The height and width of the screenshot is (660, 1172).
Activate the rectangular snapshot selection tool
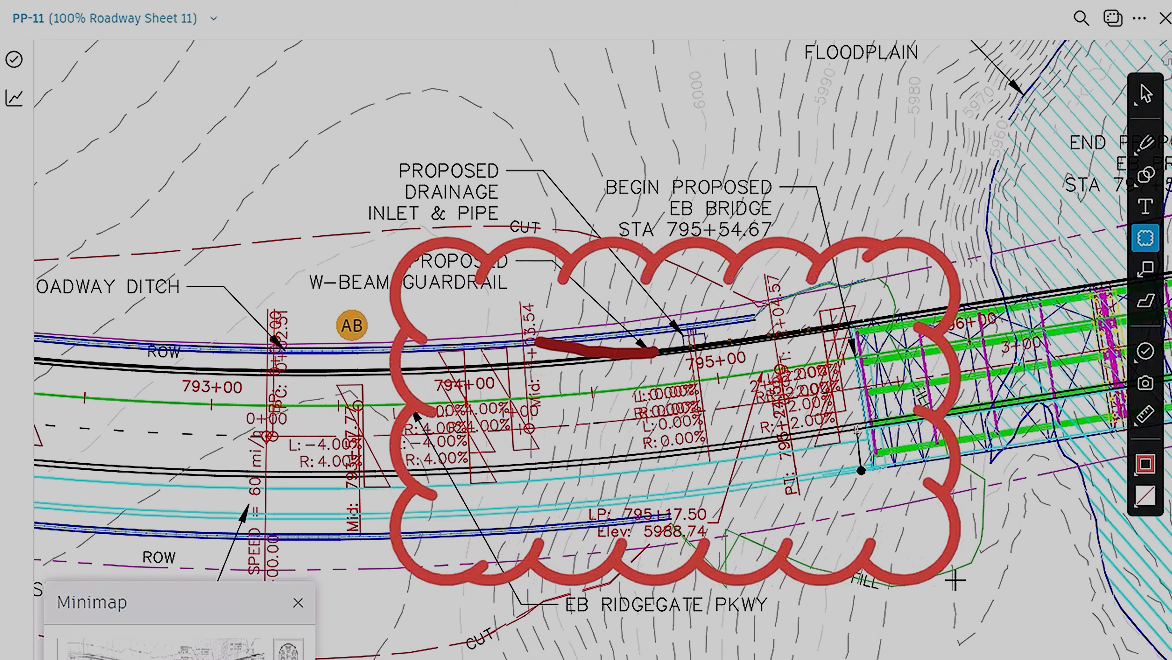[x=1146, y=237]
